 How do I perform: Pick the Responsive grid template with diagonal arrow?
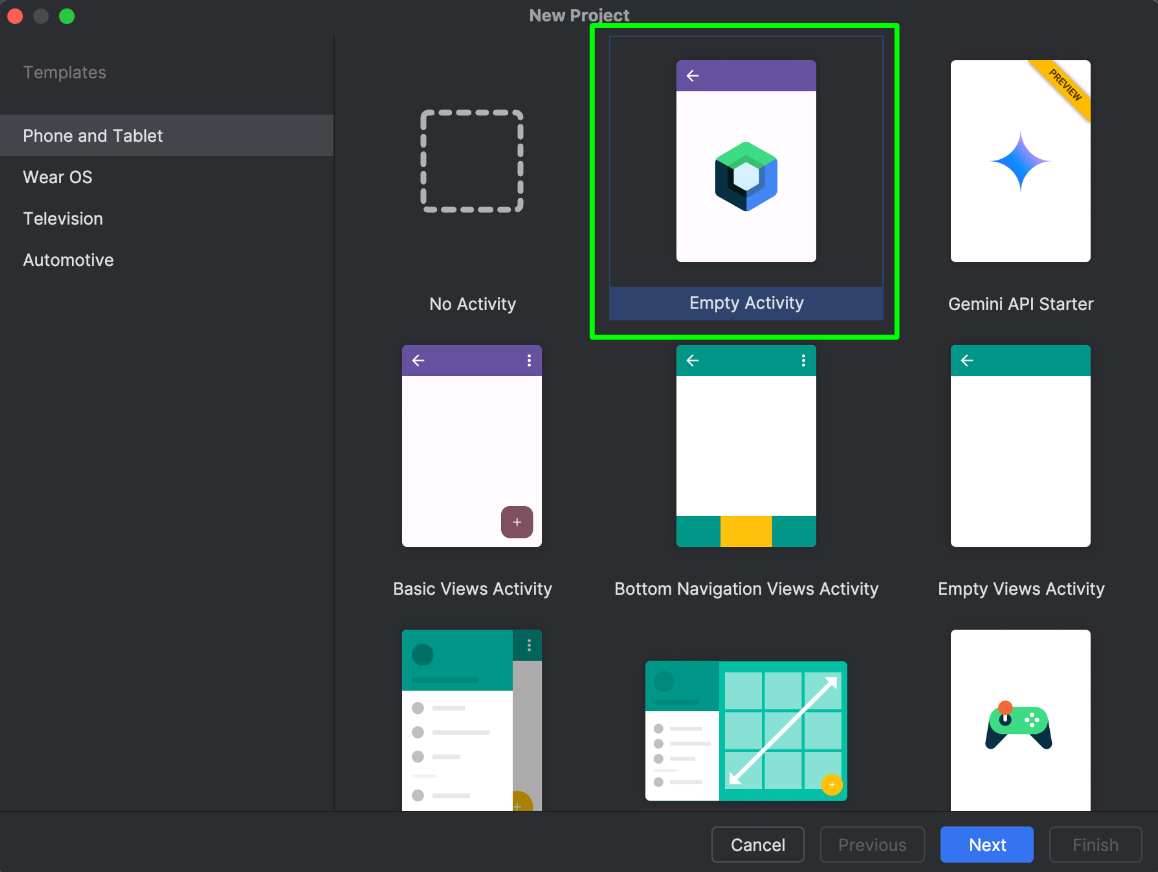[x=746, y=730]
